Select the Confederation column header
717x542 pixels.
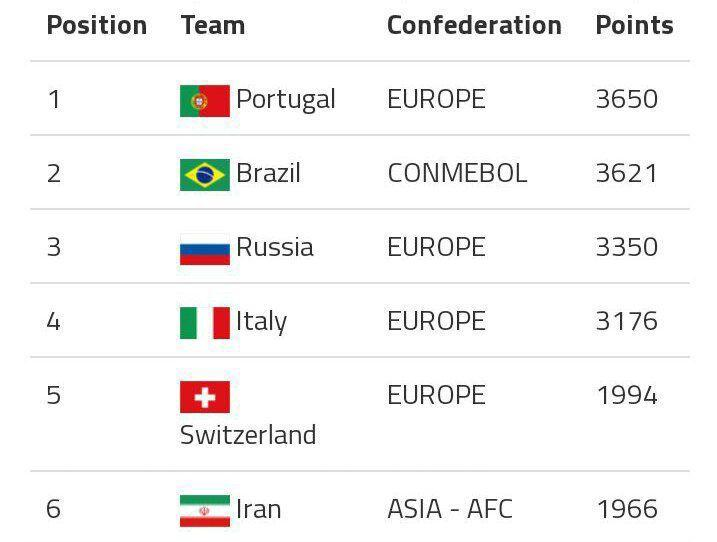(474, 26)
